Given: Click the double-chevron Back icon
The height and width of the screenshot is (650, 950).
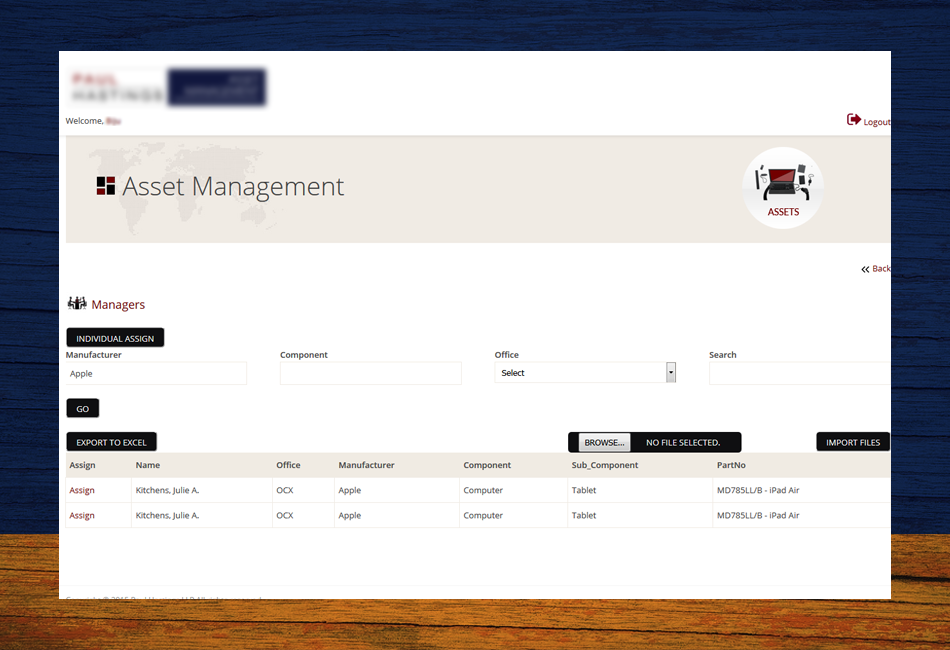Looking at the screenshot, I should point(864,268).
